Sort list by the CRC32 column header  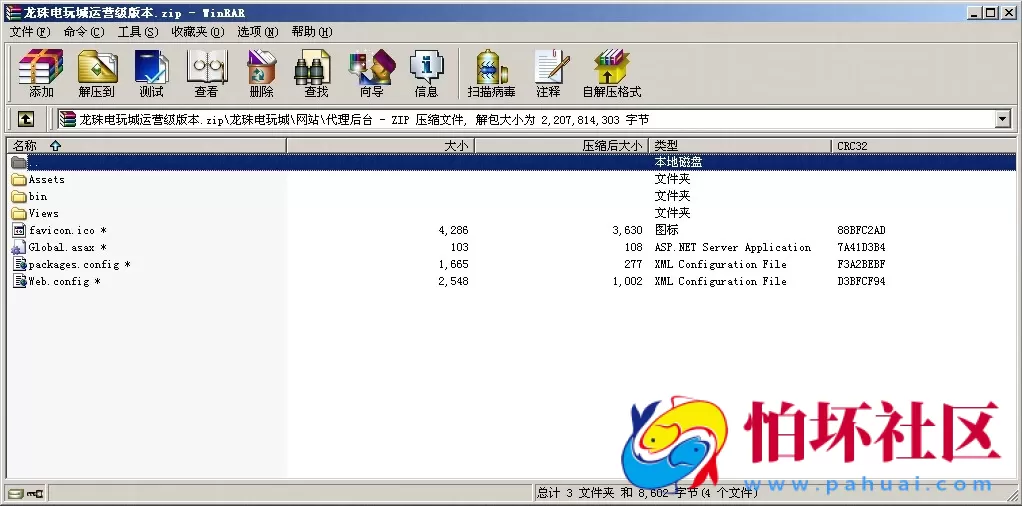pos(852,146)
